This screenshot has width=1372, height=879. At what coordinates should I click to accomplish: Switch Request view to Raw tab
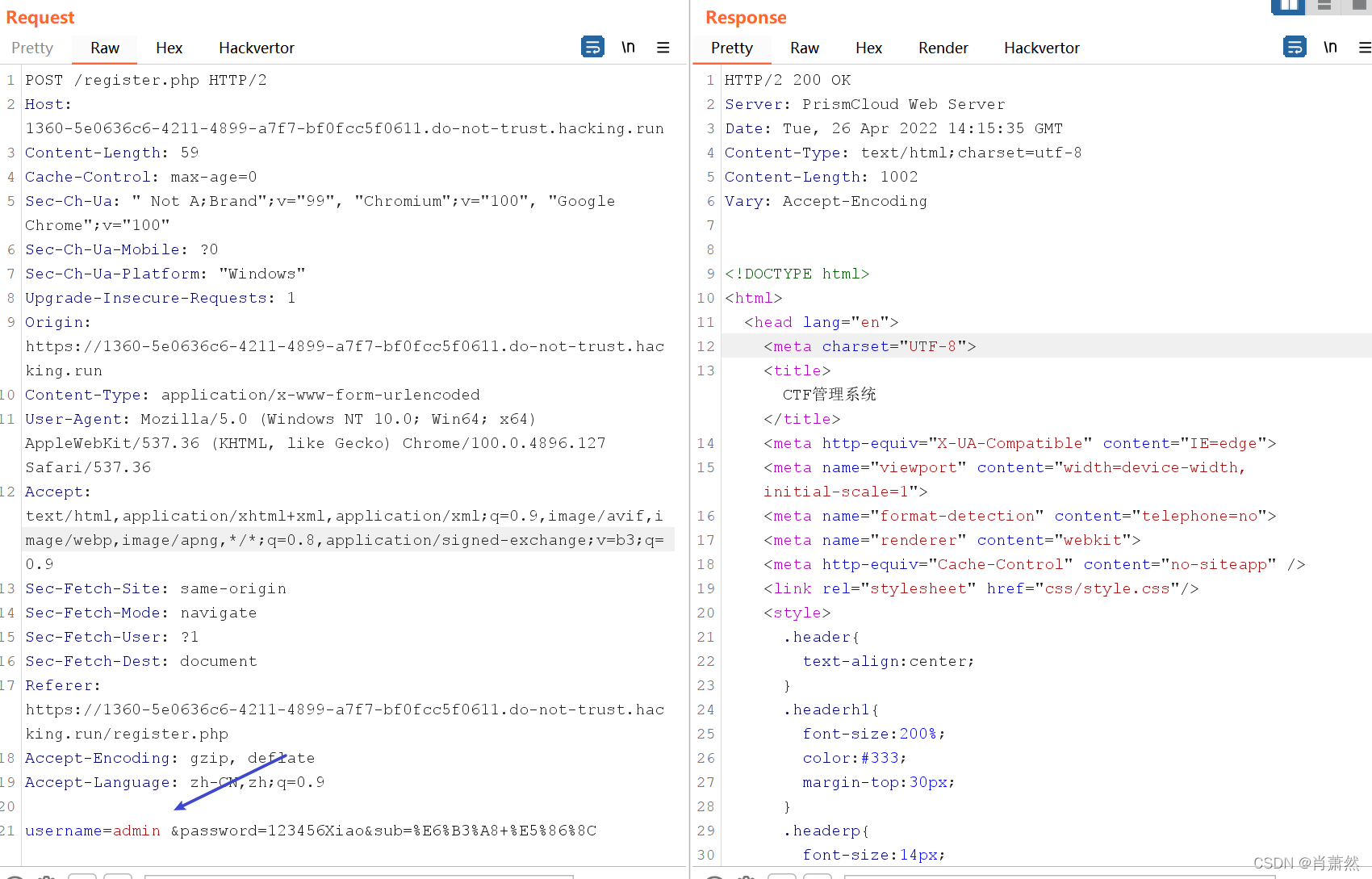click(x=105, y=48)
